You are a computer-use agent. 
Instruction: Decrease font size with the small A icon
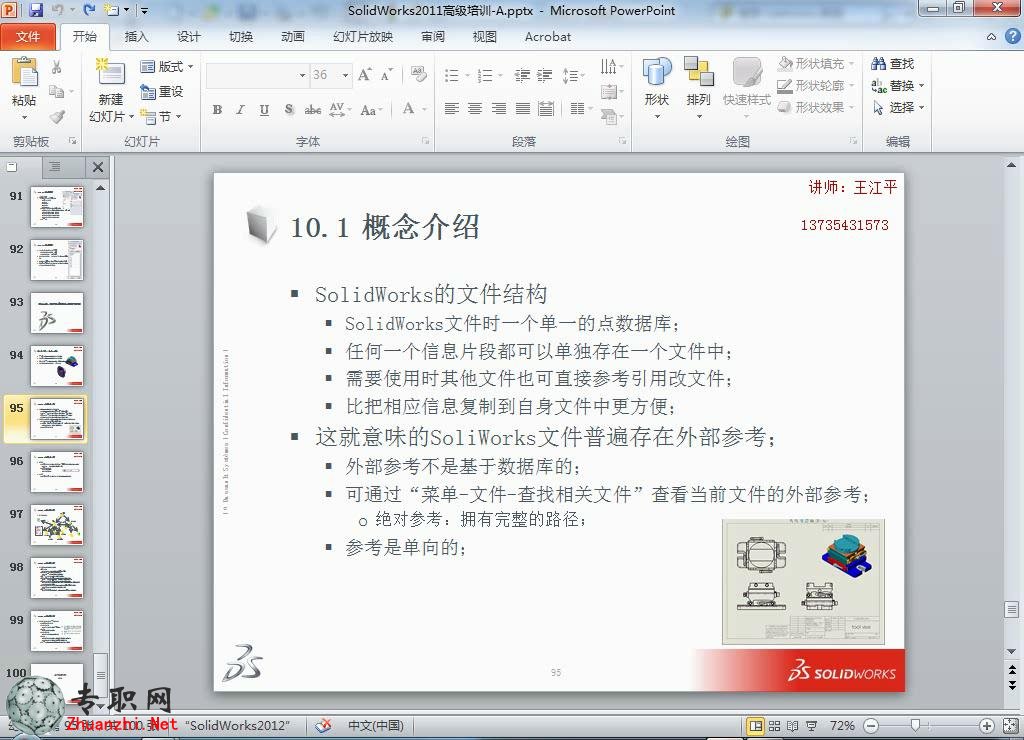(387, 74)
